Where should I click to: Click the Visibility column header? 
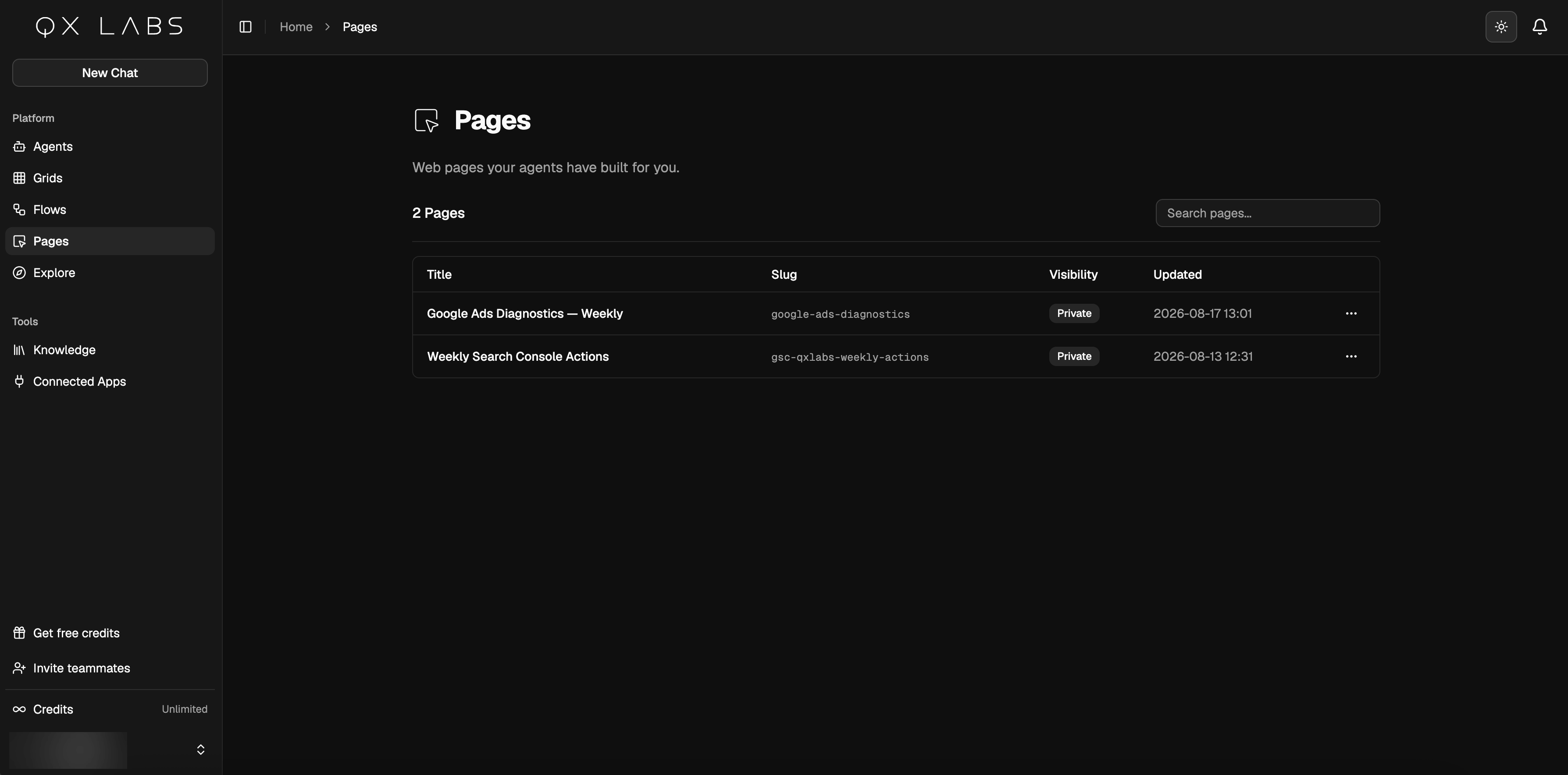1073,275
